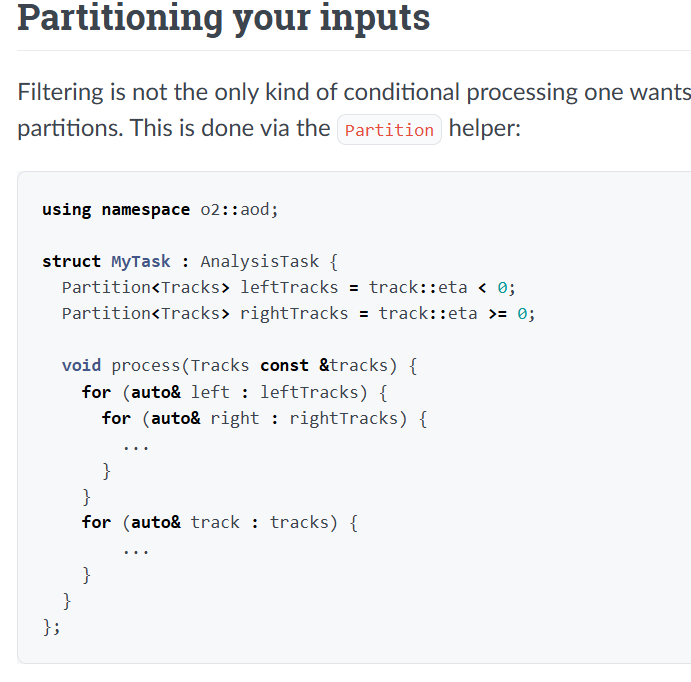691x682 pixels.
Task: Click AnalysisTask in the struct declaration
Action: tap(260, 262)
